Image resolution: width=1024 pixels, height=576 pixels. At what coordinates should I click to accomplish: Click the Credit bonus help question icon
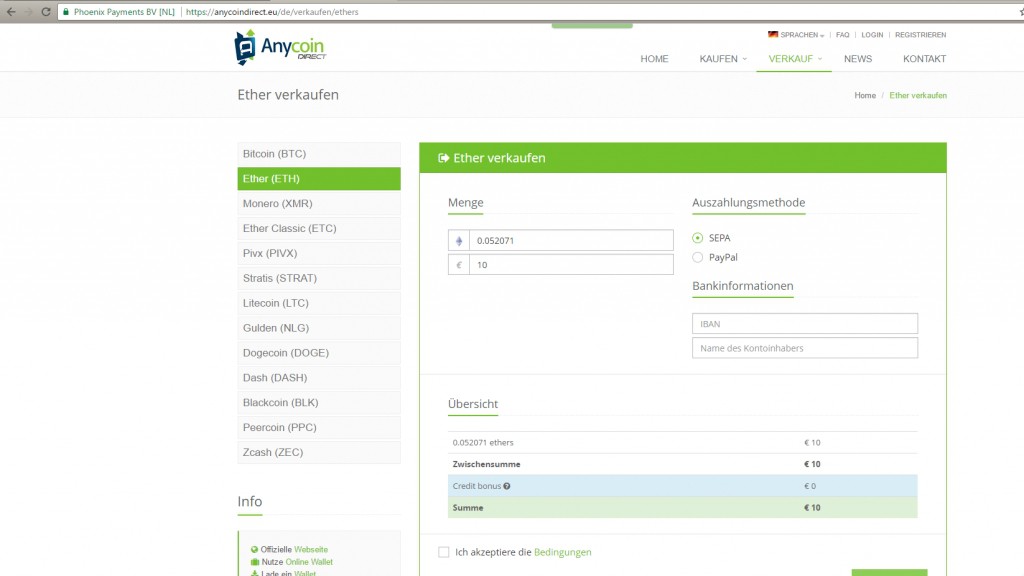tap(507, 486)
